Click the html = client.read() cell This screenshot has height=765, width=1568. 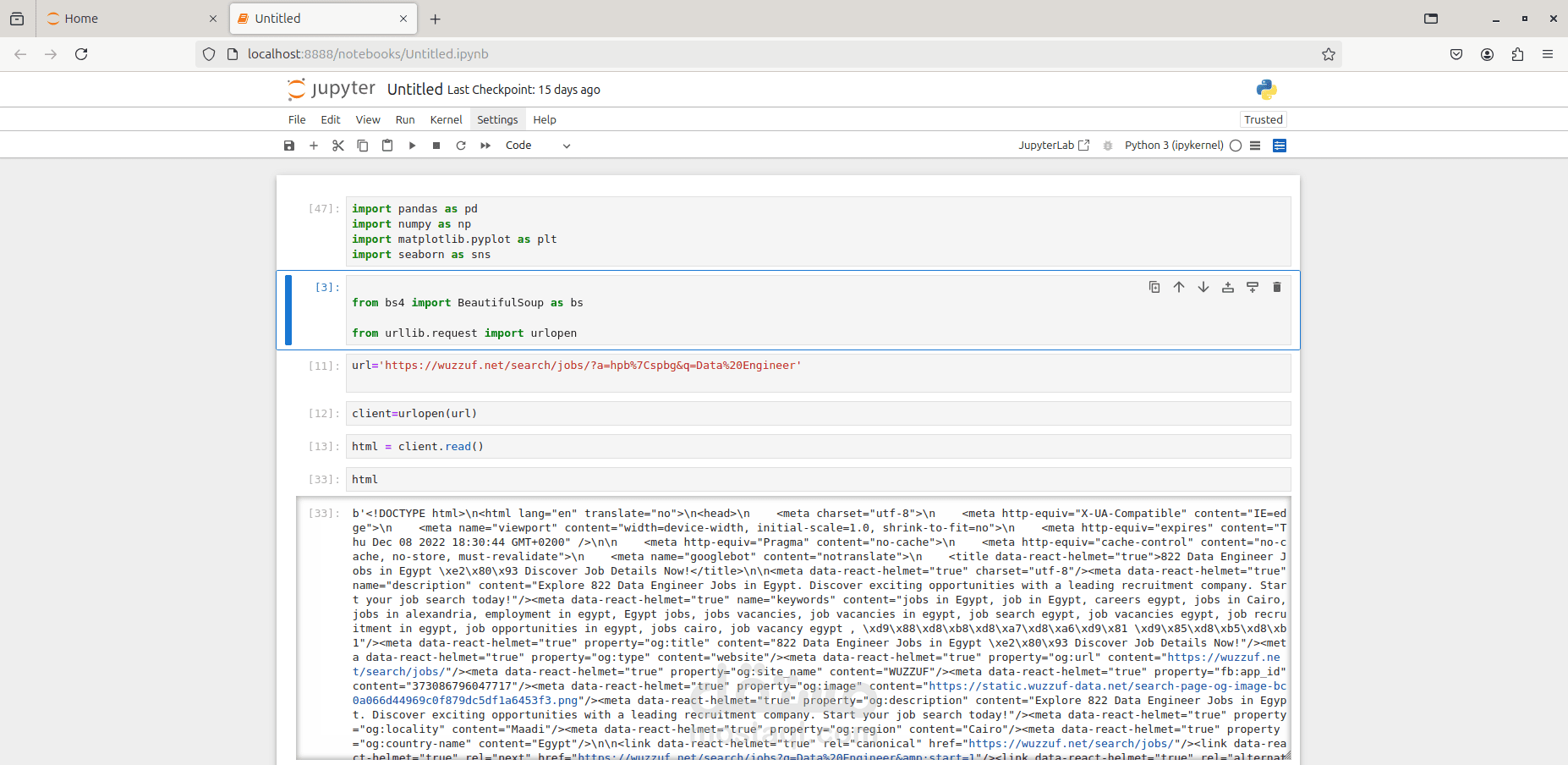coord(818,447)
